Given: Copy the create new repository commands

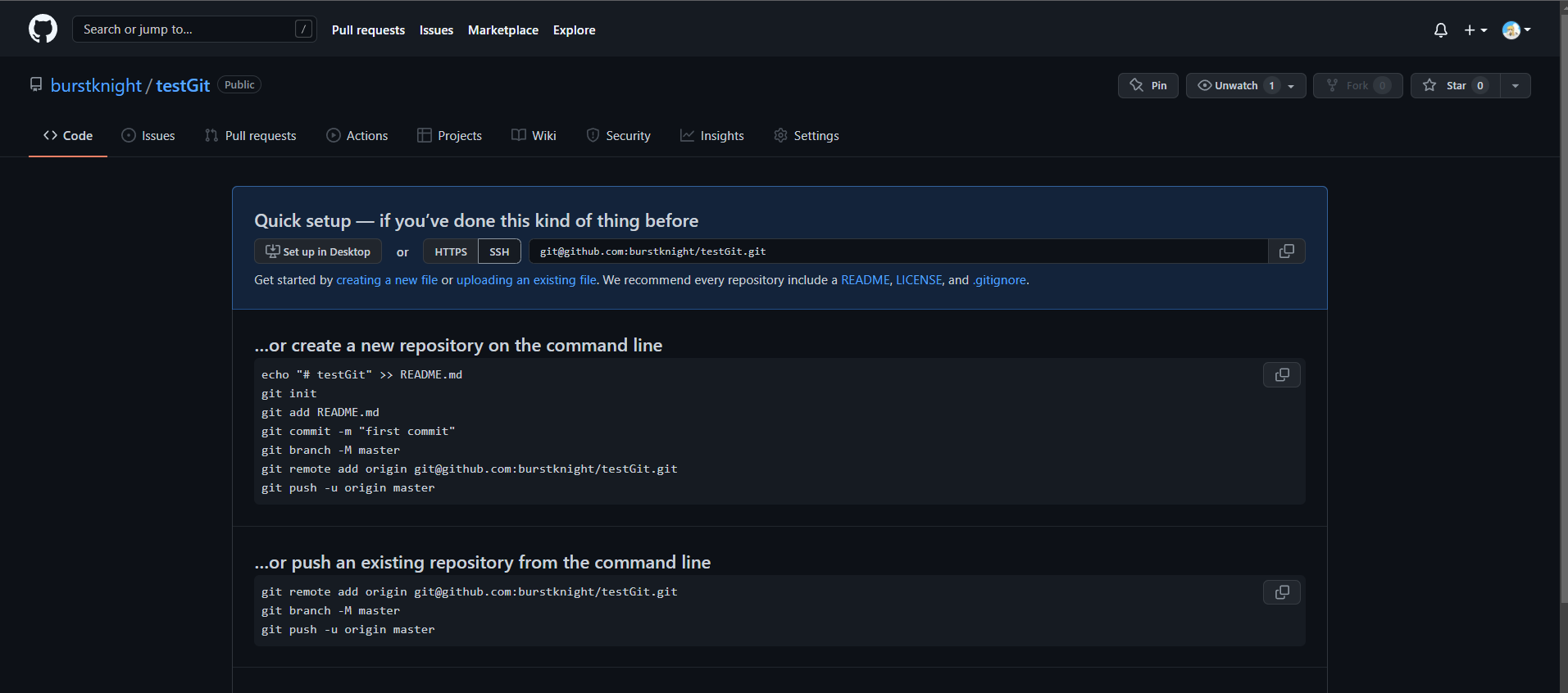Looking at the screenshot, I should tap(1282, 375).
